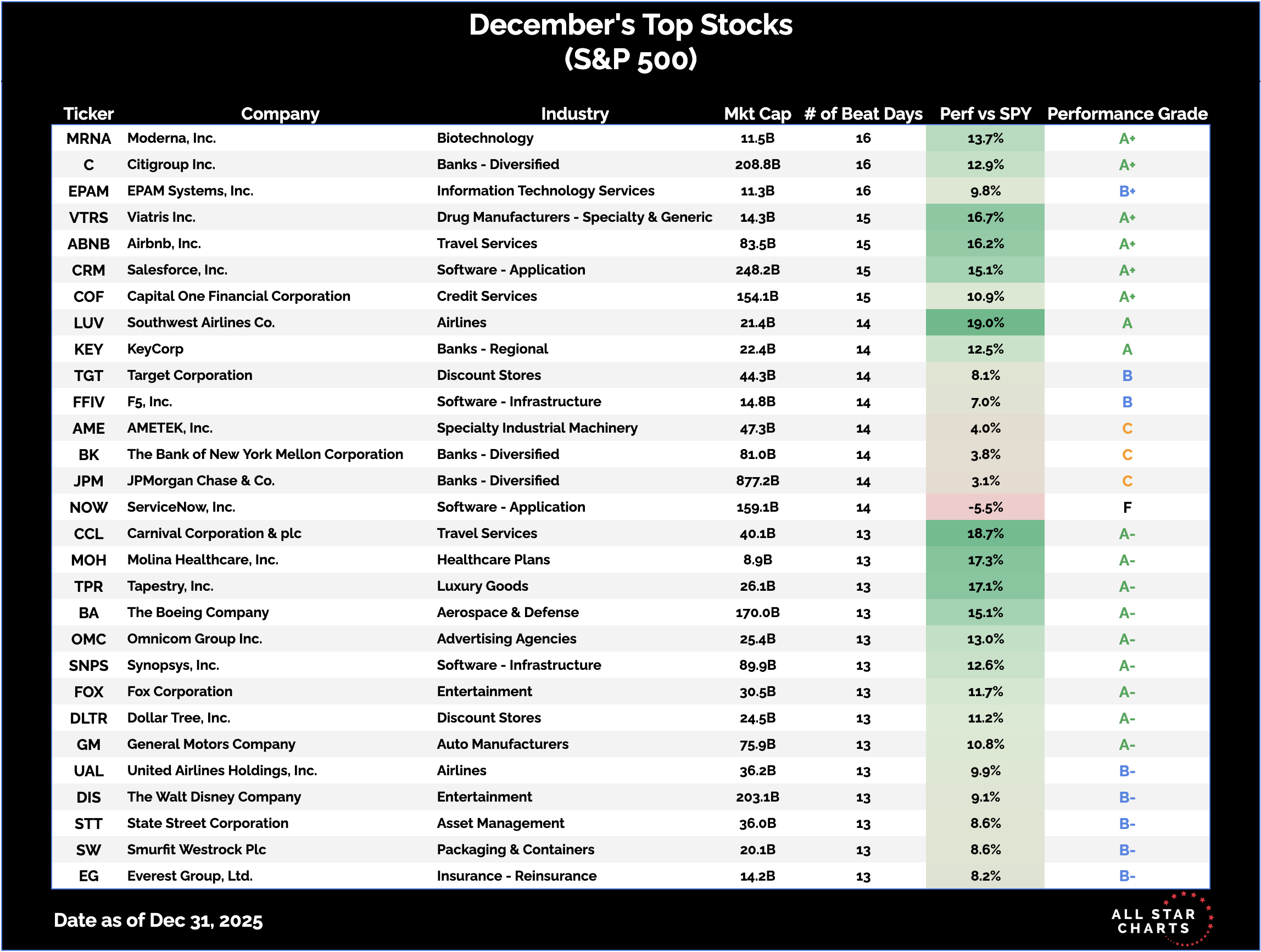Screen dimensions: 1261x952
Task: Click the JPMorgan Chase & Co. name
Action: click(200, 481)
